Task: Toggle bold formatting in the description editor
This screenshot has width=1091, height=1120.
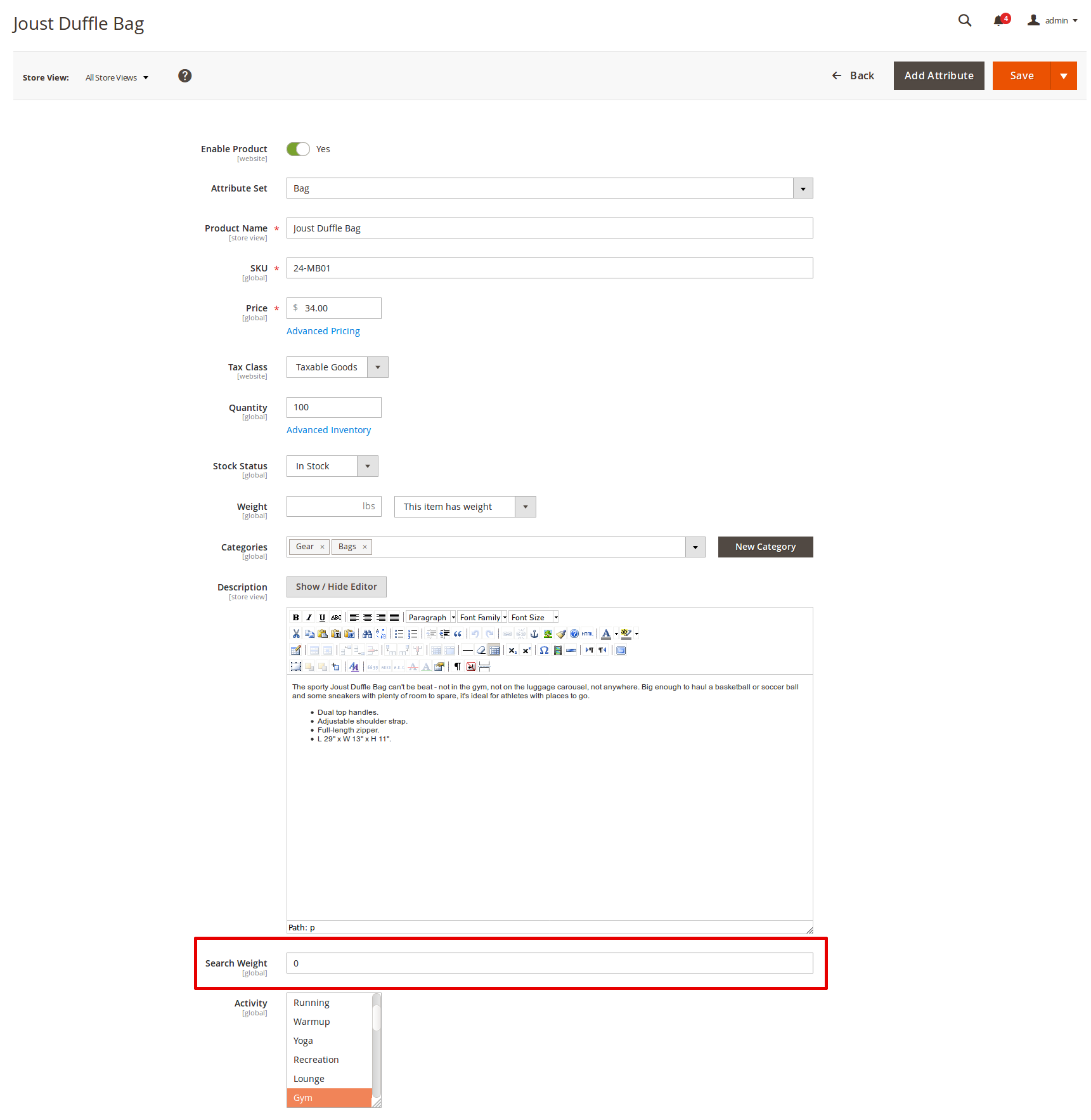Action: point(296,617)
